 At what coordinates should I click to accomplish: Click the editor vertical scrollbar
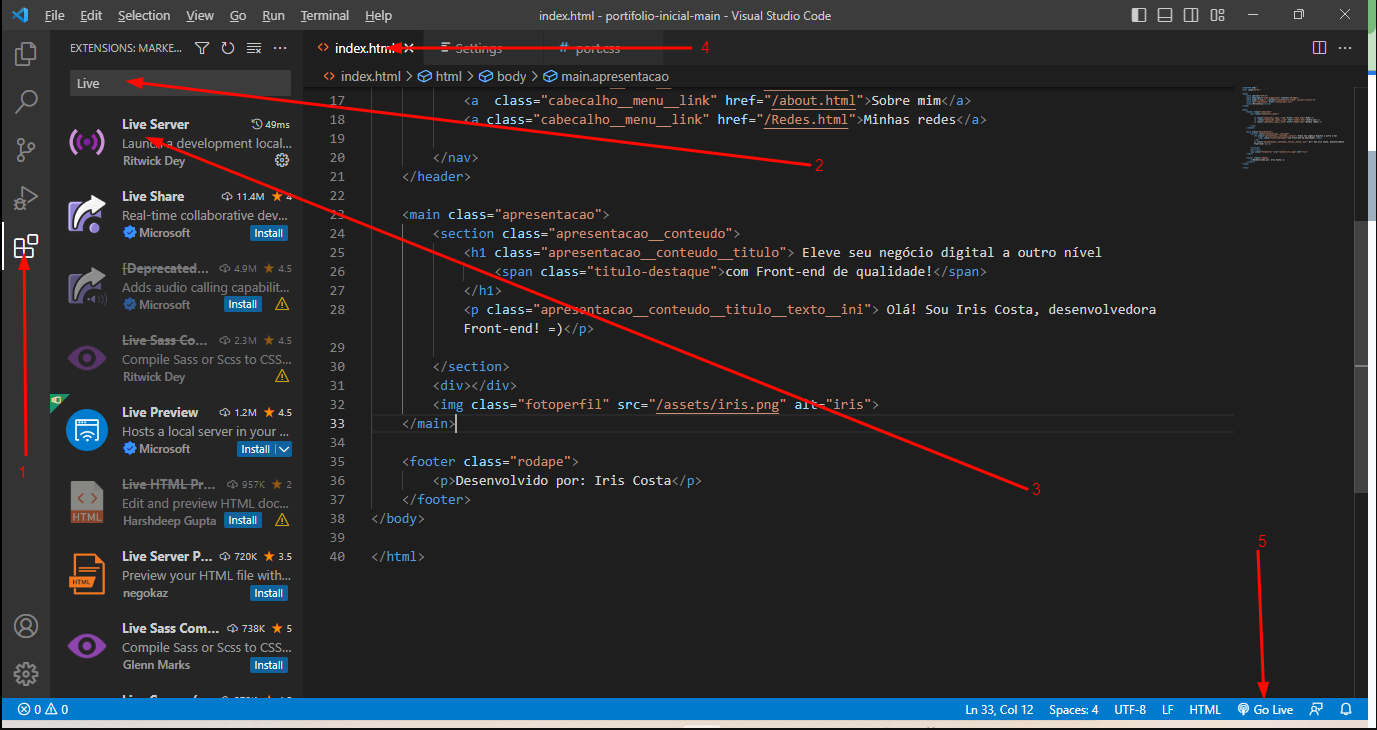(x=1360, y=357)
